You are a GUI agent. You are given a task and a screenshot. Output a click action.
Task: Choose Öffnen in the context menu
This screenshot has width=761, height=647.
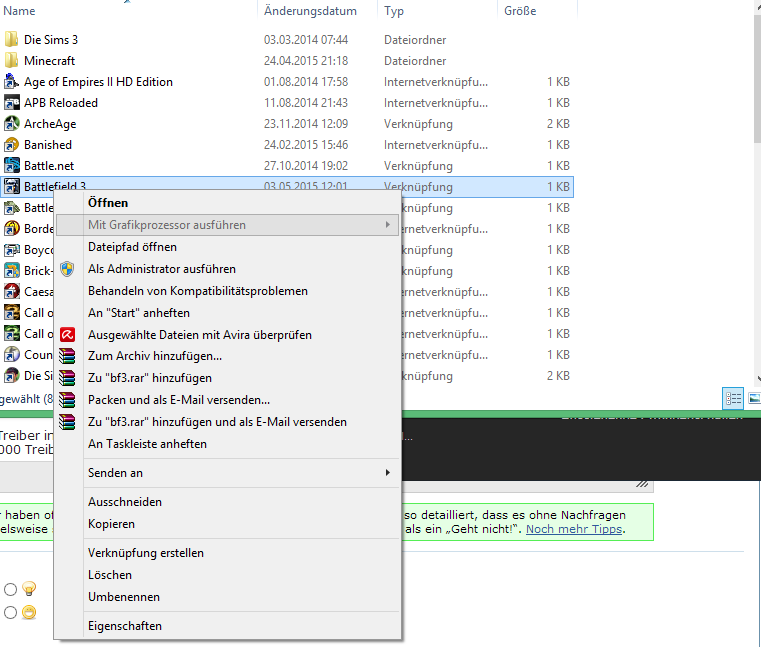coord(108,203)
